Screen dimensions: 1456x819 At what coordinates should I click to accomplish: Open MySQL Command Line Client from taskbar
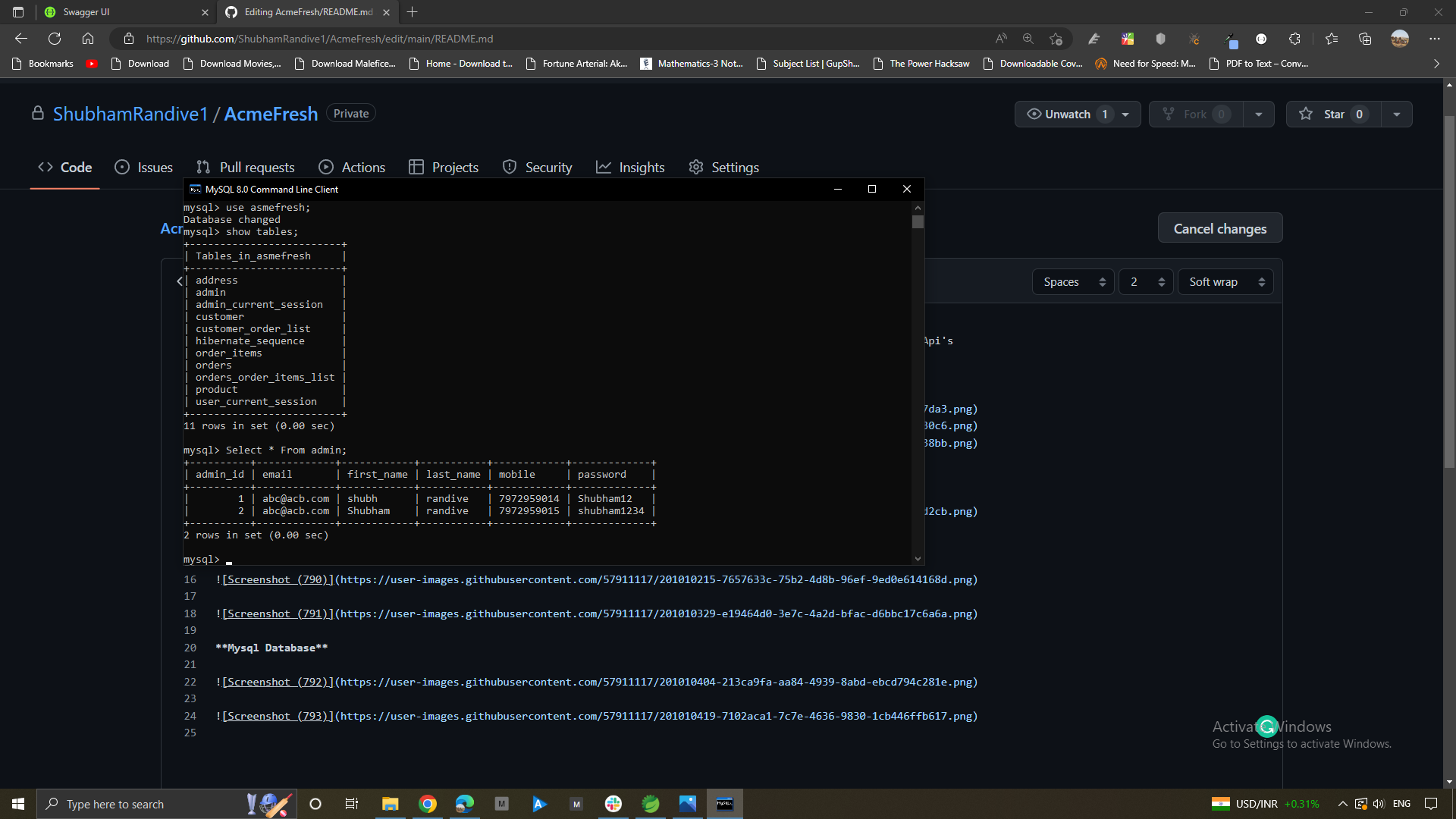point(725,803)
